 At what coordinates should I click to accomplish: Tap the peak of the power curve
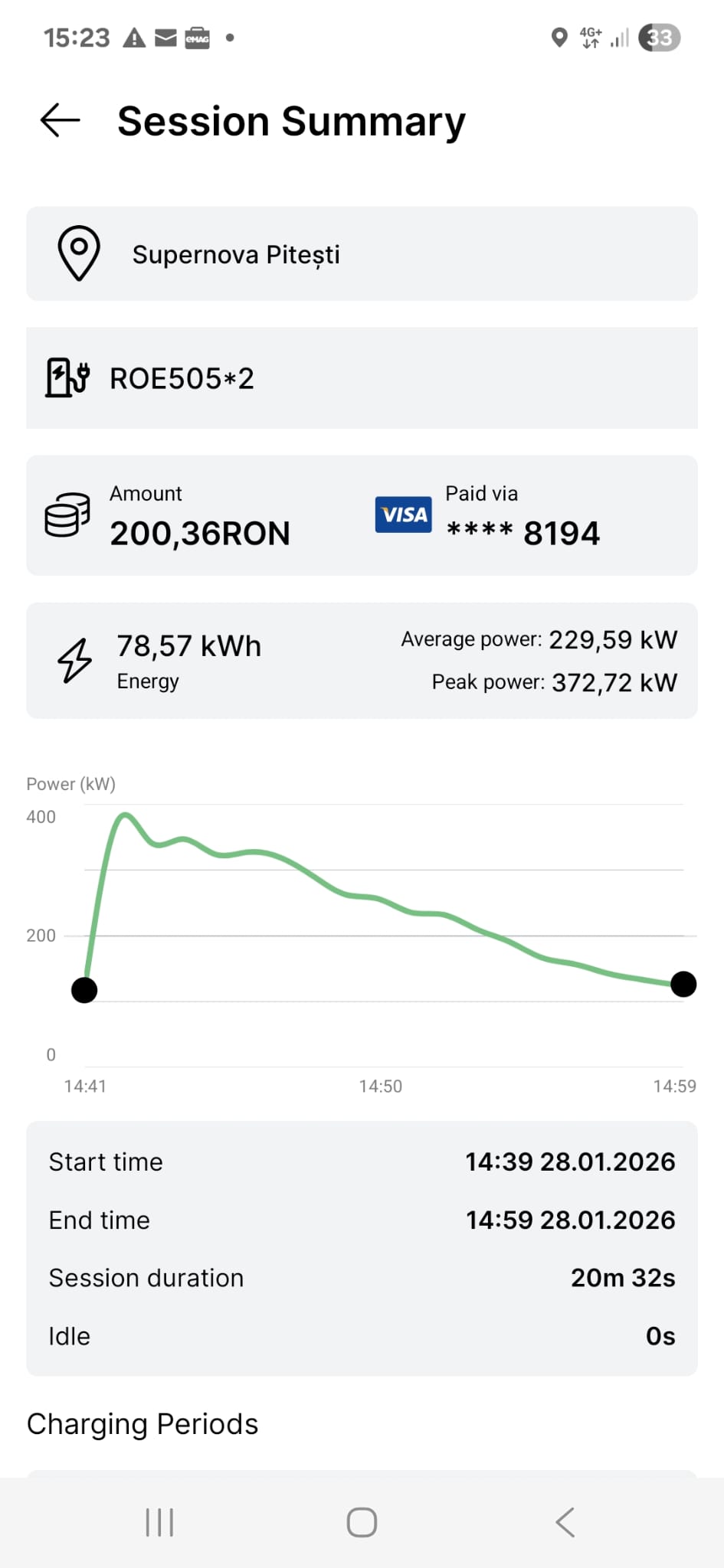coord(125,815)
